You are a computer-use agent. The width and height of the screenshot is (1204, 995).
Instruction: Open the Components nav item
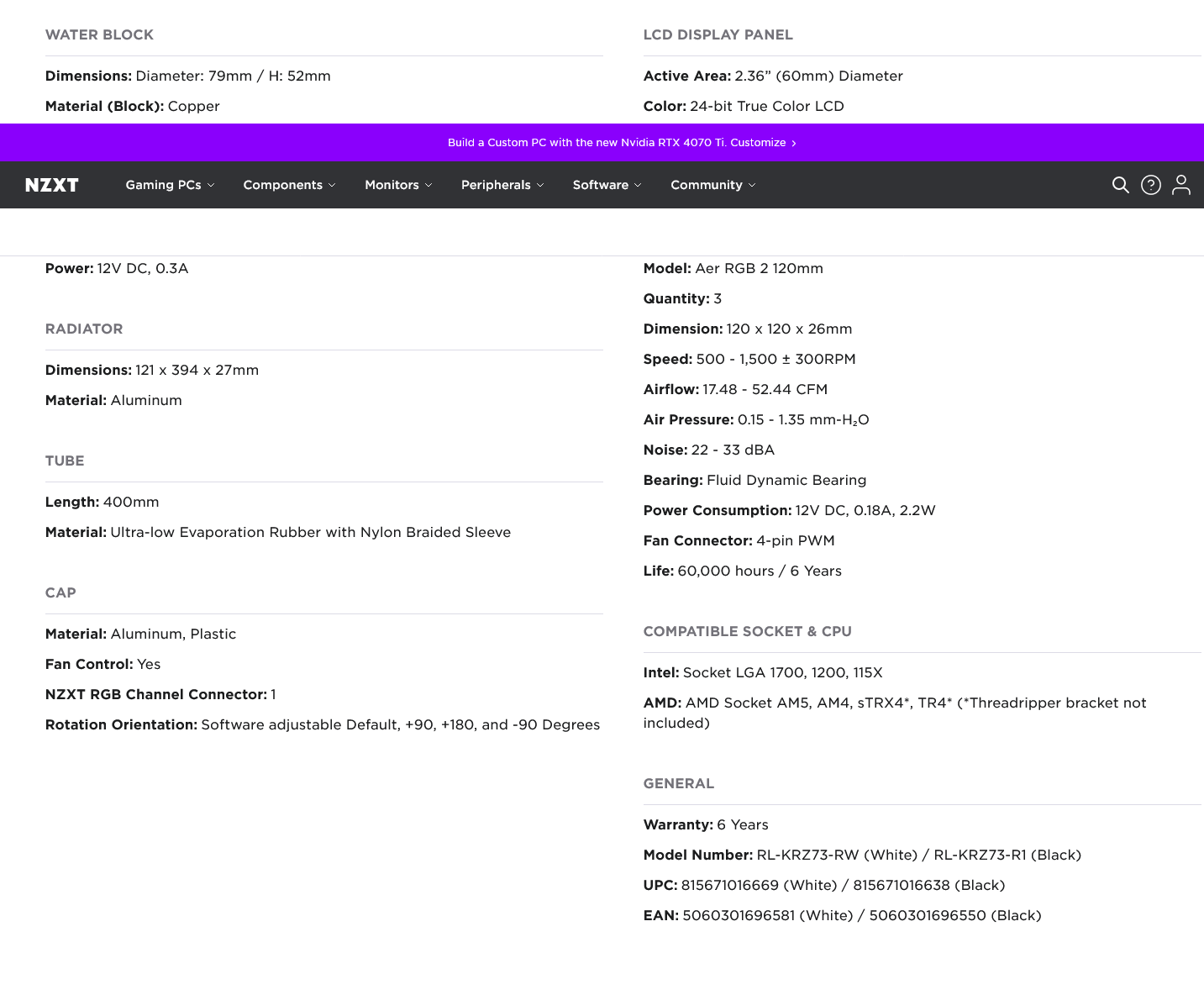(282, 185)
